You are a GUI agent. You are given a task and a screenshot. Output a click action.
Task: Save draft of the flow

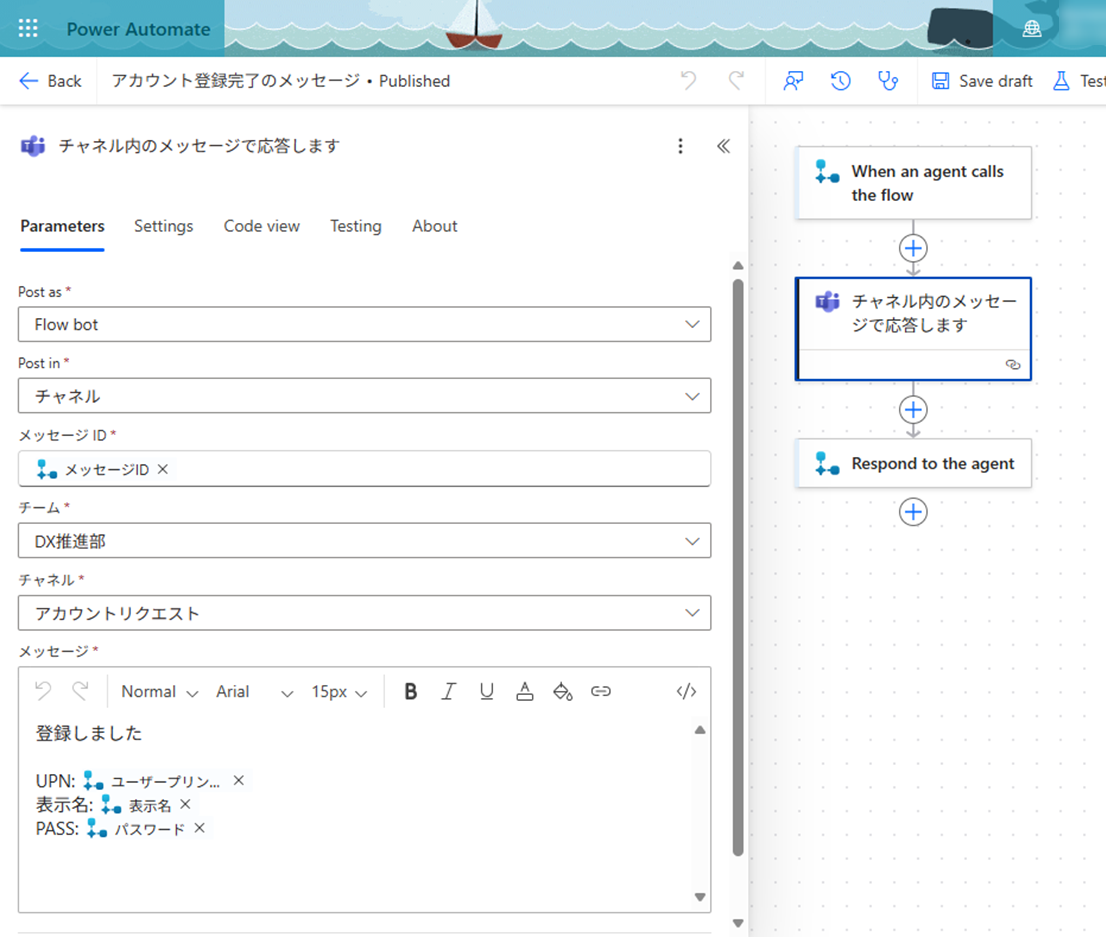(x=982, y=81)
